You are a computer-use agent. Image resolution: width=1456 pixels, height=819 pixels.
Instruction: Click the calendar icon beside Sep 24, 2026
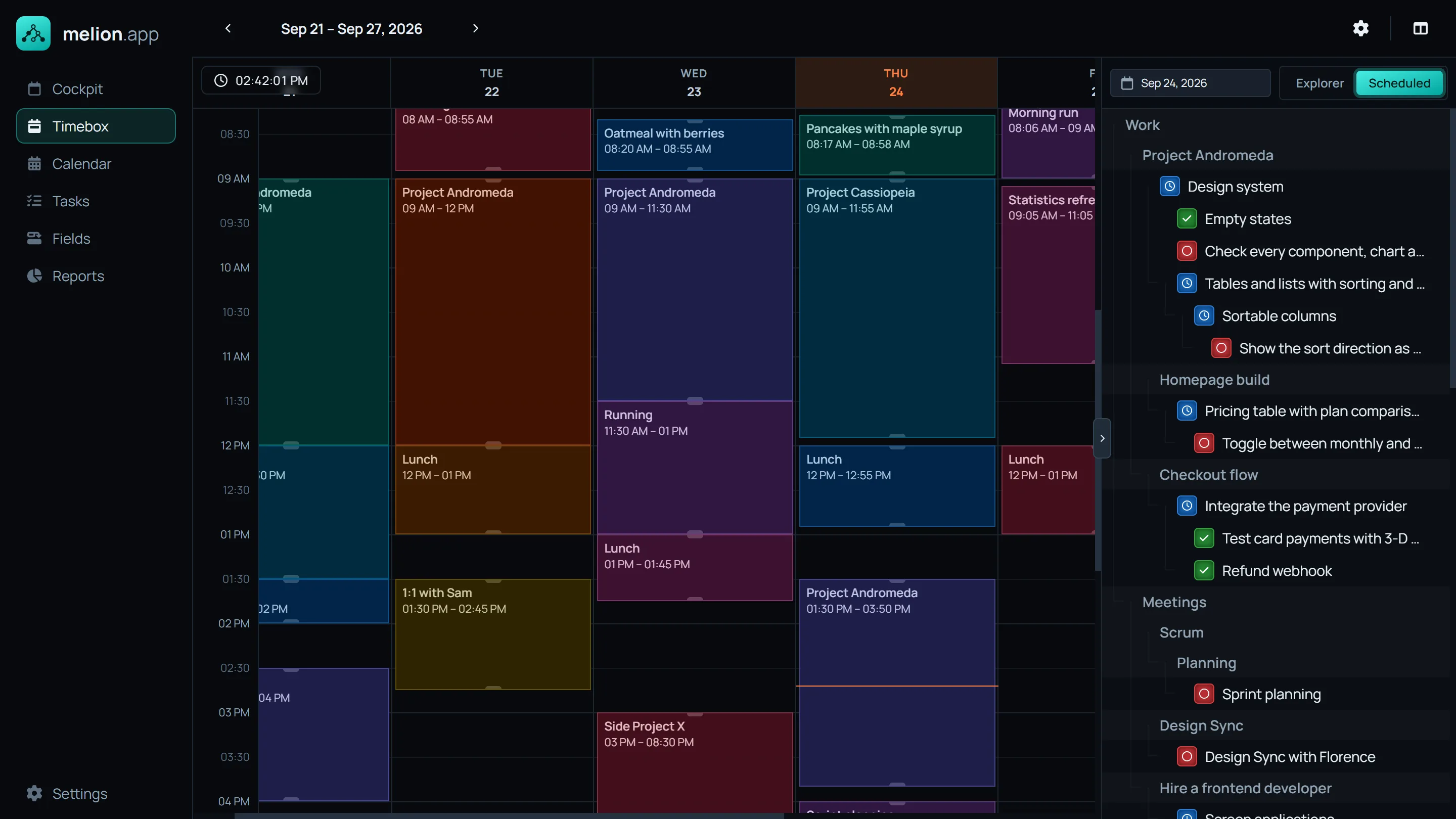click(x=1127, y=83)
